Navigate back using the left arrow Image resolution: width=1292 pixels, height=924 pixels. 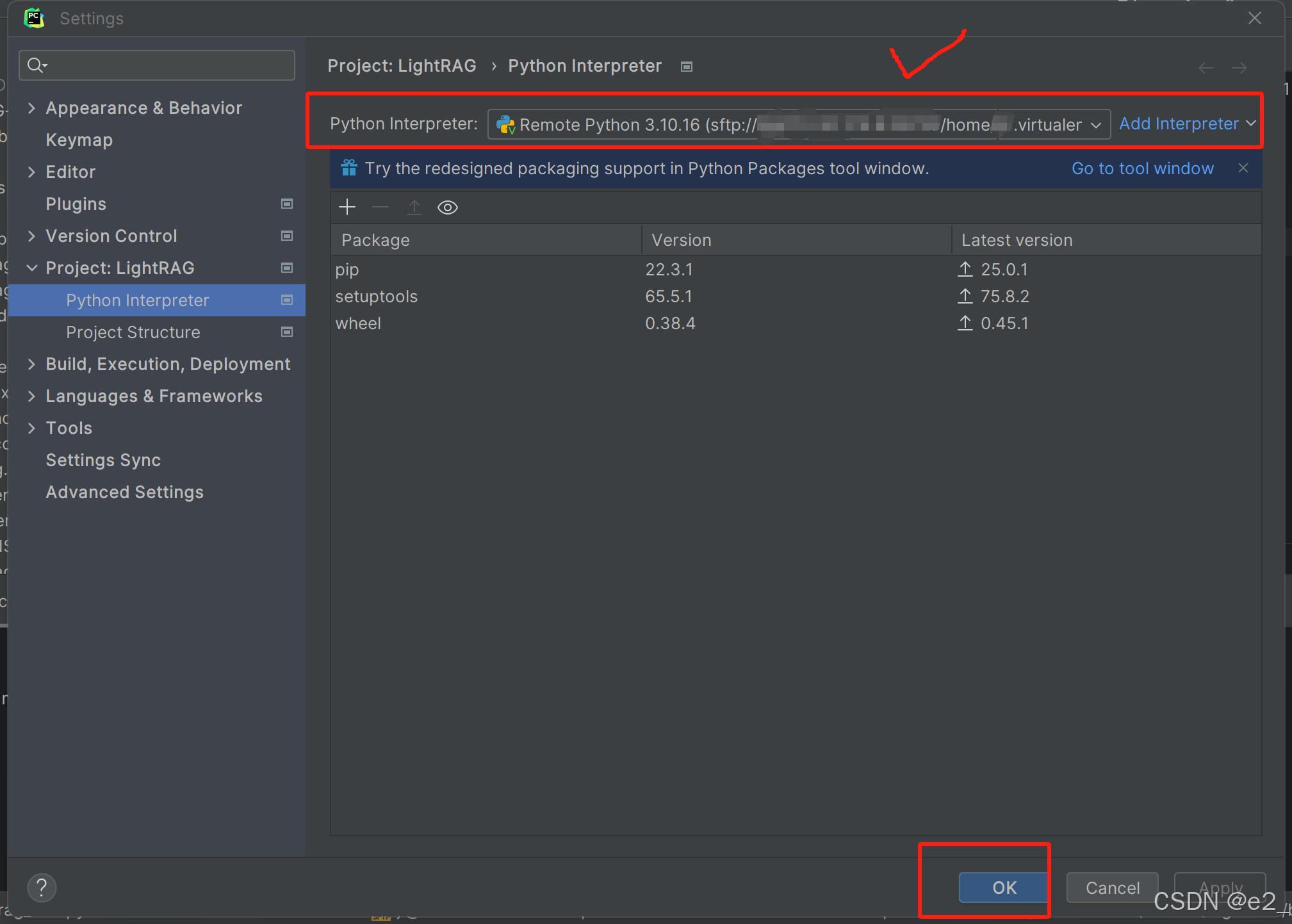coord(1207,67)
